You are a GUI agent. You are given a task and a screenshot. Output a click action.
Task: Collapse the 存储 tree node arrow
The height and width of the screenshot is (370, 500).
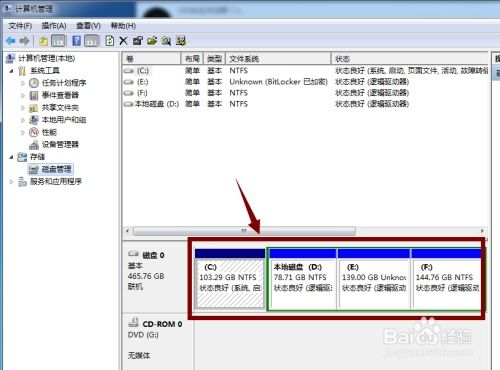click(11, 157)
